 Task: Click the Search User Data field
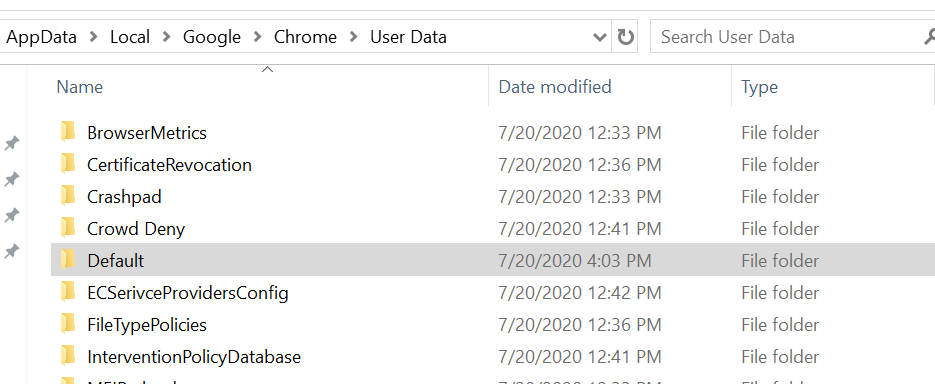click(787, 37)
